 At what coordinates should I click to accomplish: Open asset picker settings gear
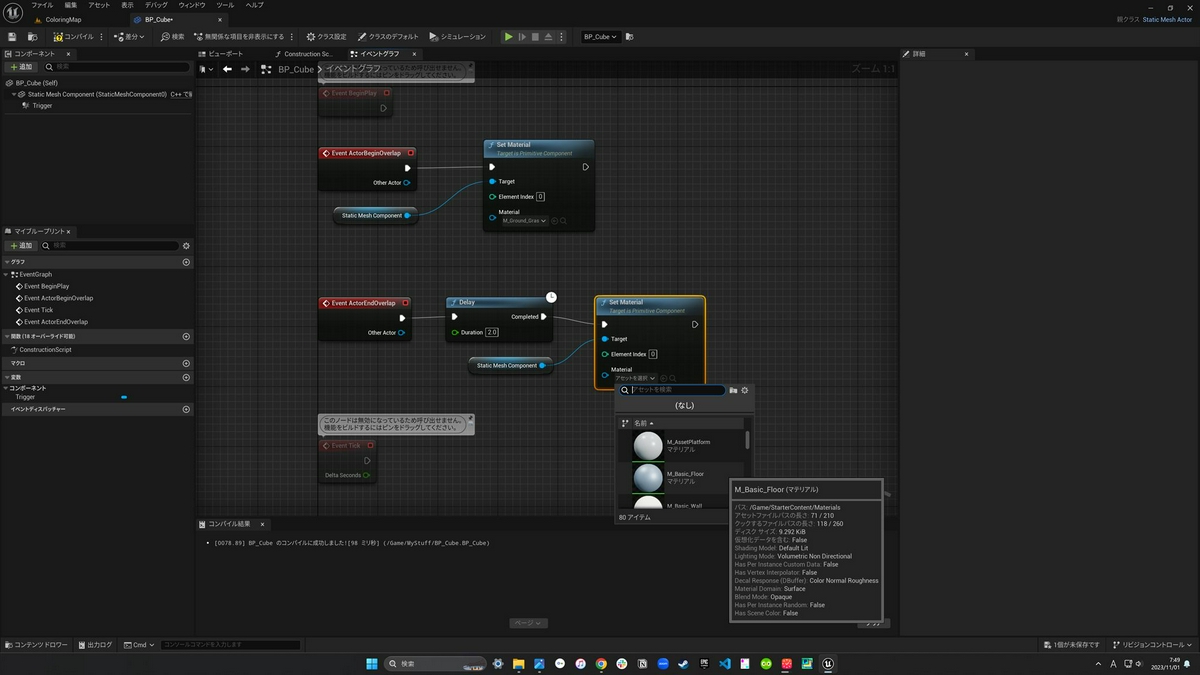point(744,390)
